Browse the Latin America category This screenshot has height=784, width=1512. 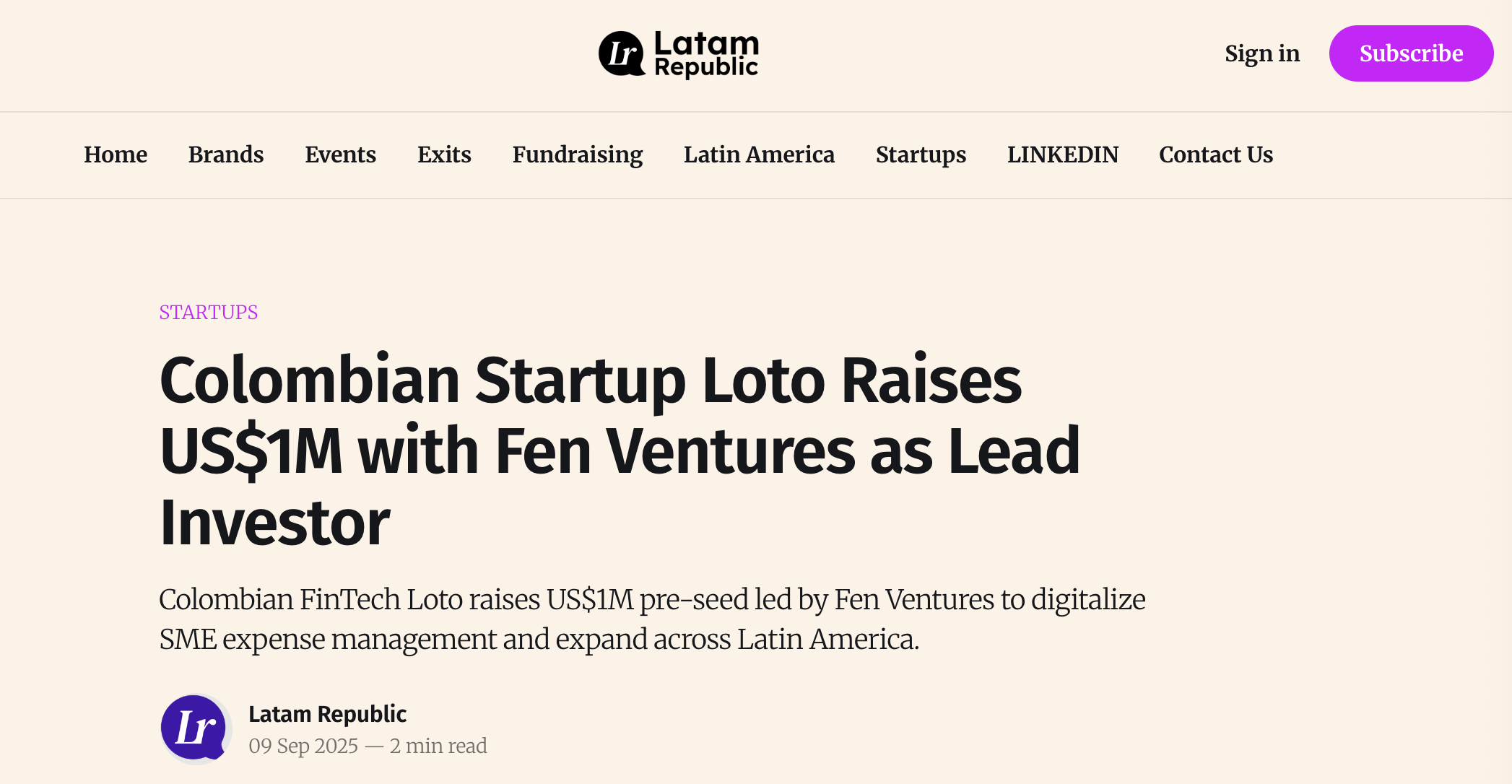coord(759,154)
